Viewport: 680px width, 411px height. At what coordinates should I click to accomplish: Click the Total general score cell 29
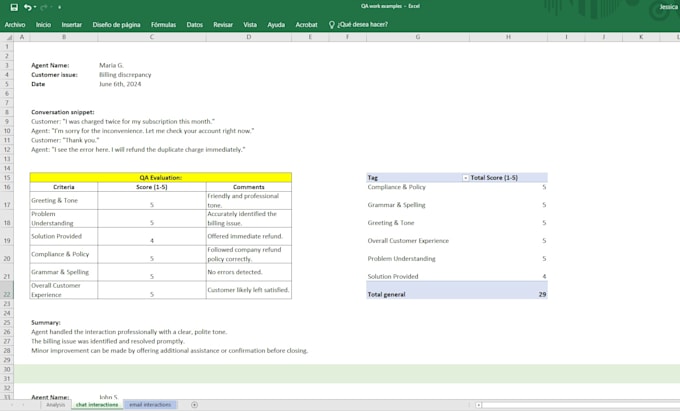(543, 294)
